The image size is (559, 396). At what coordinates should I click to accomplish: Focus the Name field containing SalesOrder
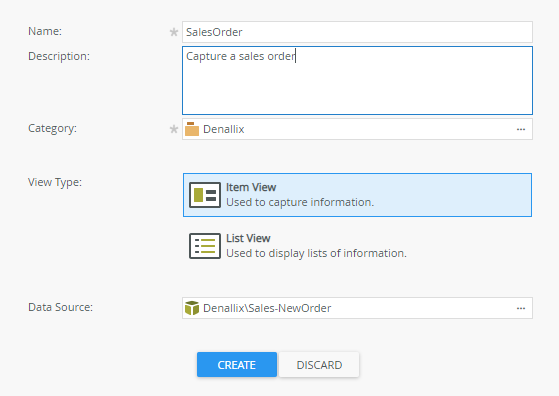357,32
